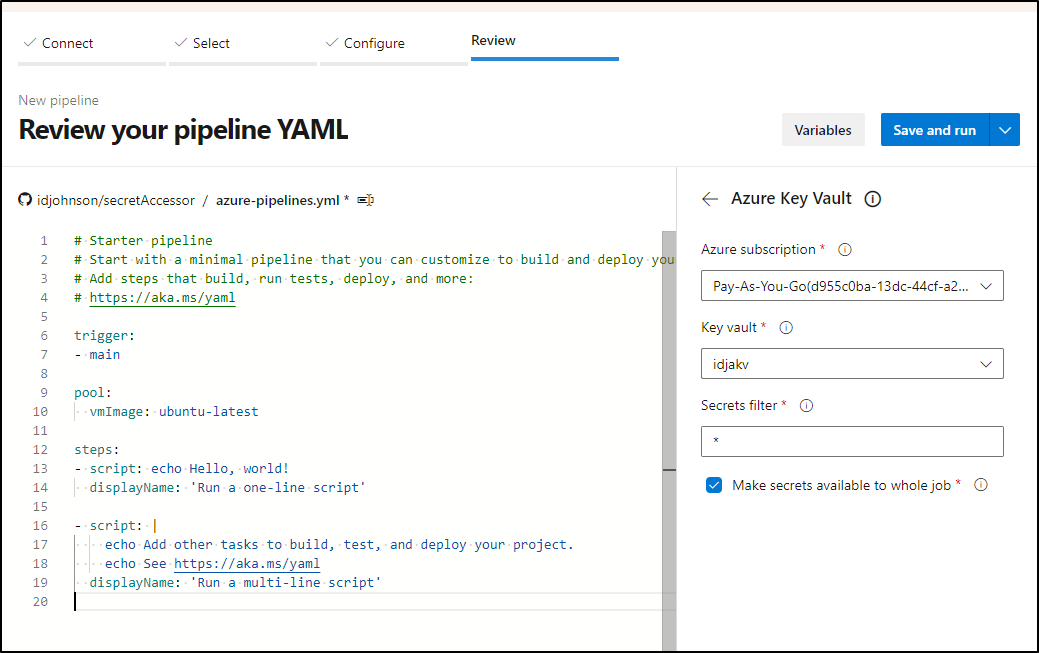Show info for Key vault field
Viewport: 1039px width, 653px height.
click(x=786, y=327)
